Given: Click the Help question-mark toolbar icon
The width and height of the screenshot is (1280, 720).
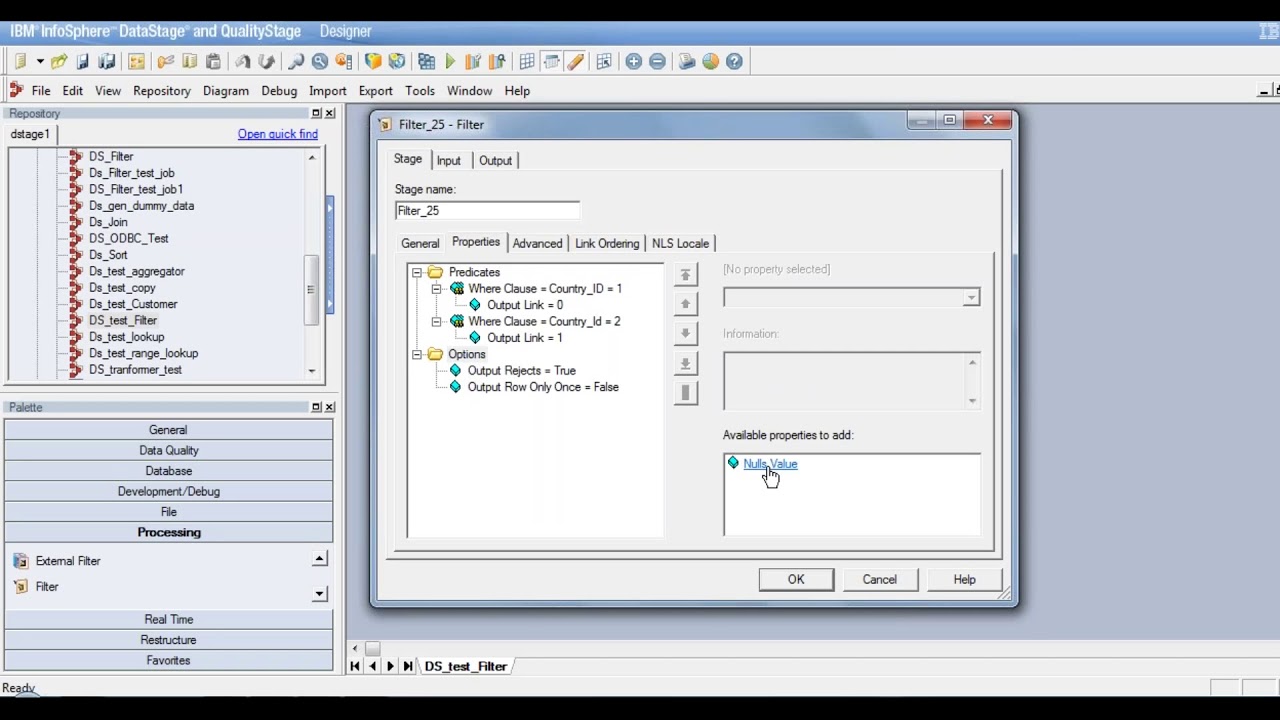Looking at the screenshot, I should 734,62.
